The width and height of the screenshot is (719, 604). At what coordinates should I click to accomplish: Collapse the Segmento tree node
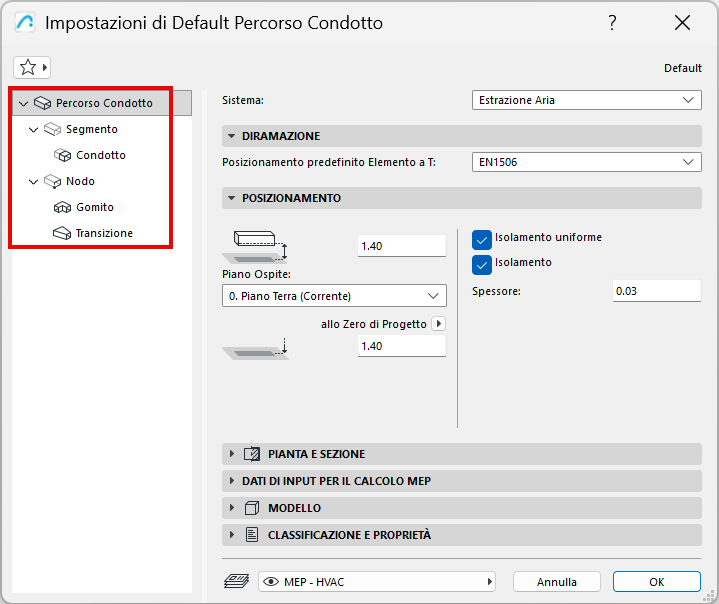point(33,130)
